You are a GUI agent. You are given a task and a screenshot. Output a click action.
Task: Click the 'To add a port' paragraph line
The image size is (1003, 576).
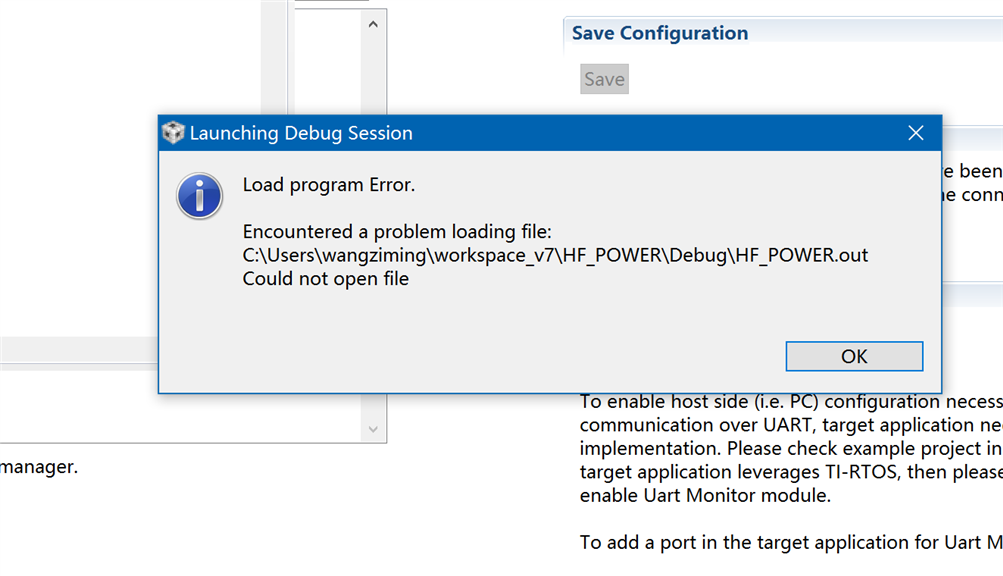point(790,542)
